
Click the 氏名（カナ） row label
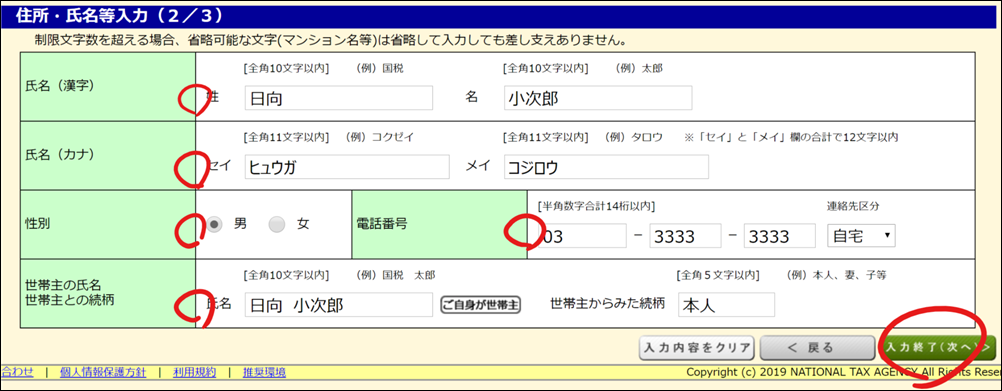[60, 155]
